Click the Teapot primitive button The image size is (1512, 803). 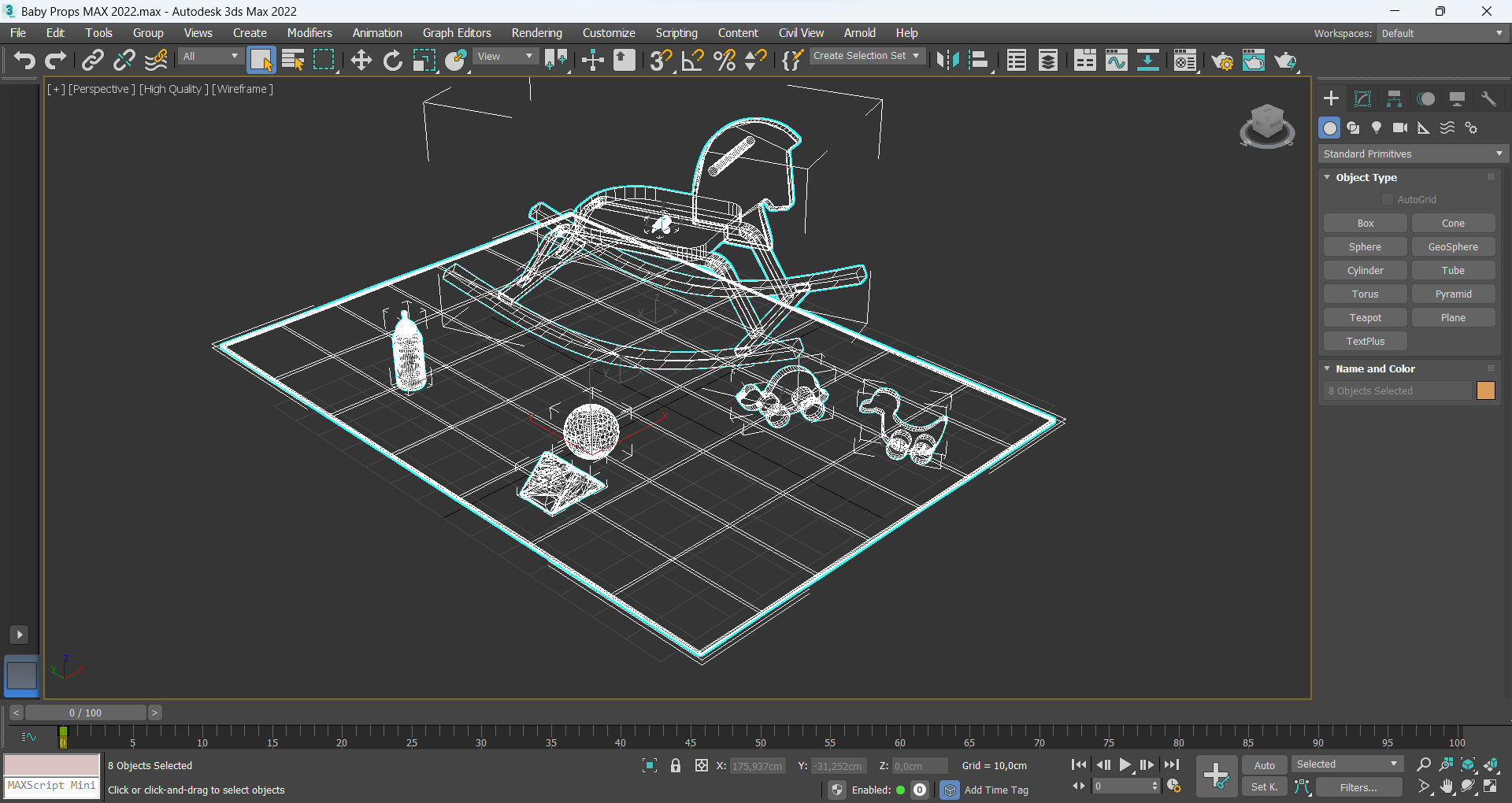click(1365, 318)
